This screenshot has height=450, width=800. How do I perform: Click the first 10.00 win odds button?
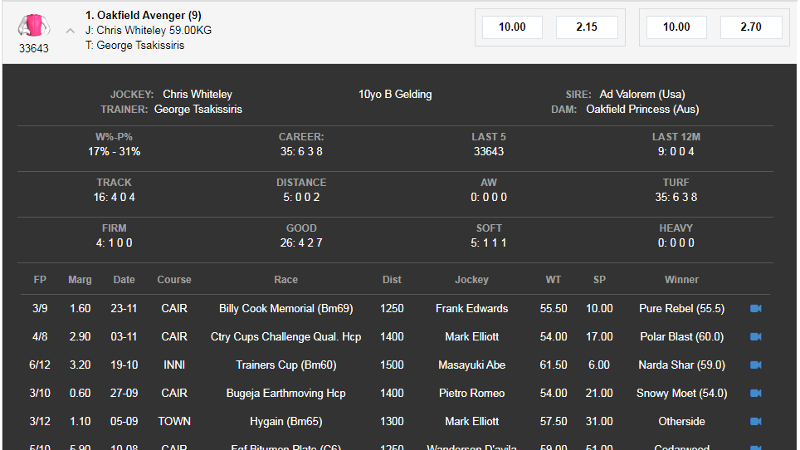point(512,27)
